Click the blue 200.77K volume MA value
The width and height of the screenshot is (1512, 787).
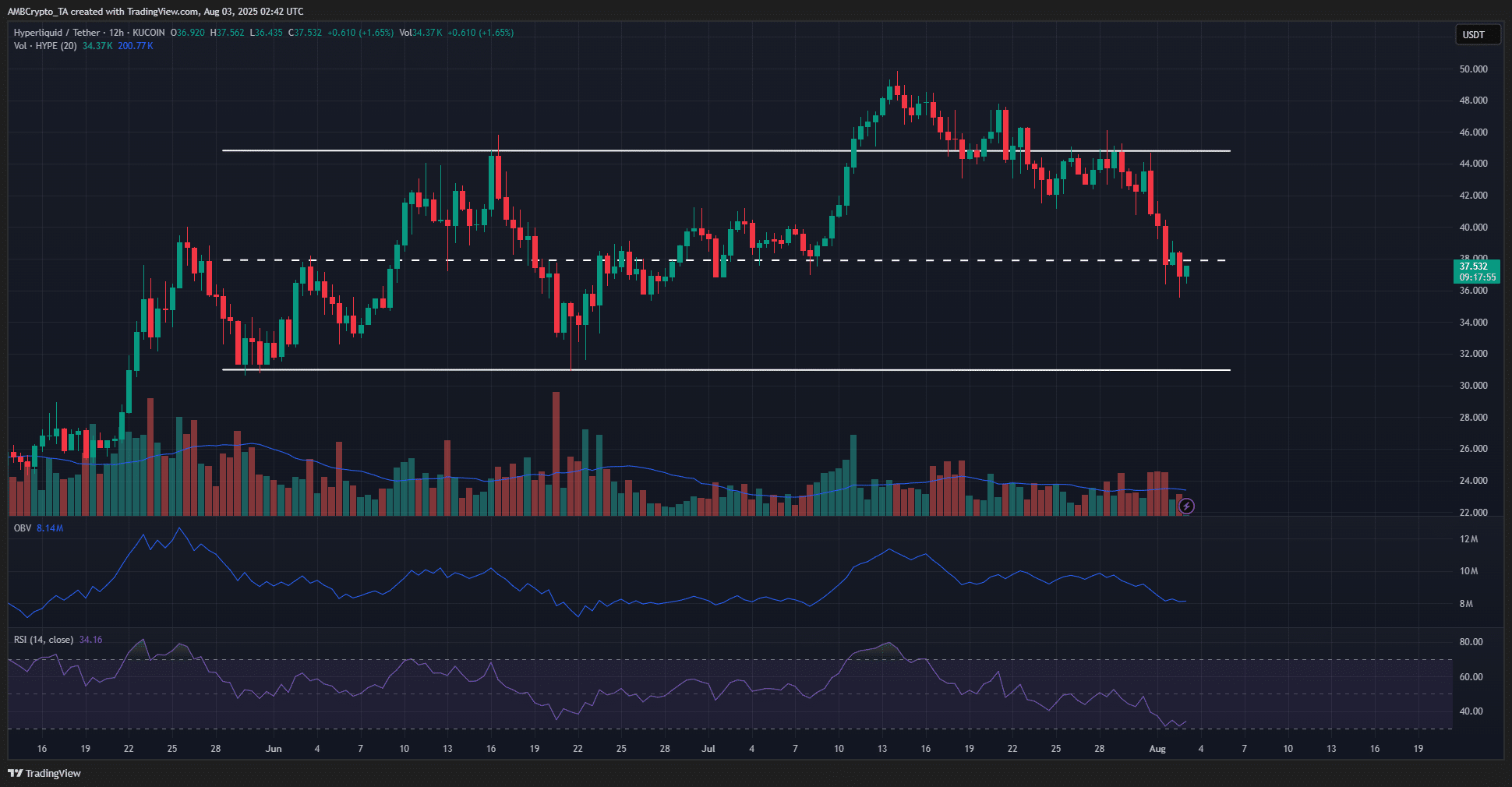click(136, 46)
